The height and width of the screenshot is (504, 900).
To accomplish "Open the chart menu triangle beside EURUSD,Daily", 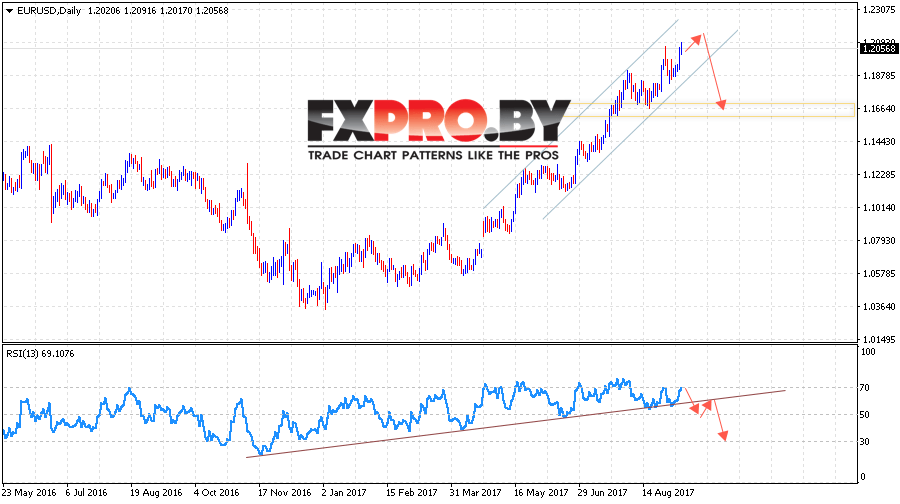I will (9, 10).
